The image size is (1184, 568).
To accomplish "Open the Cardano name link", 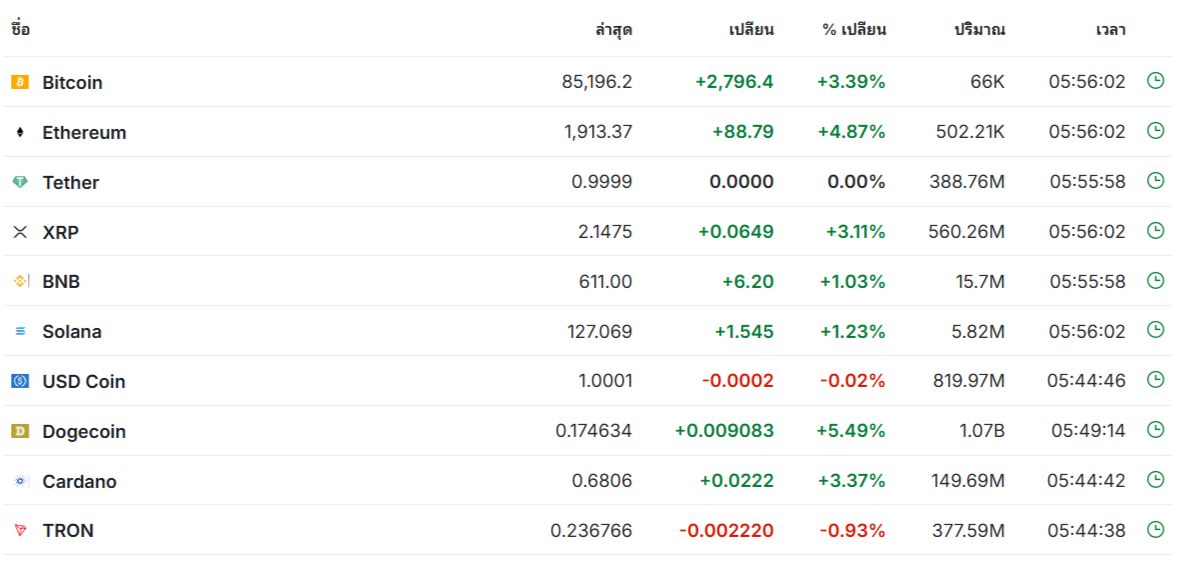I will click(79, 482).
